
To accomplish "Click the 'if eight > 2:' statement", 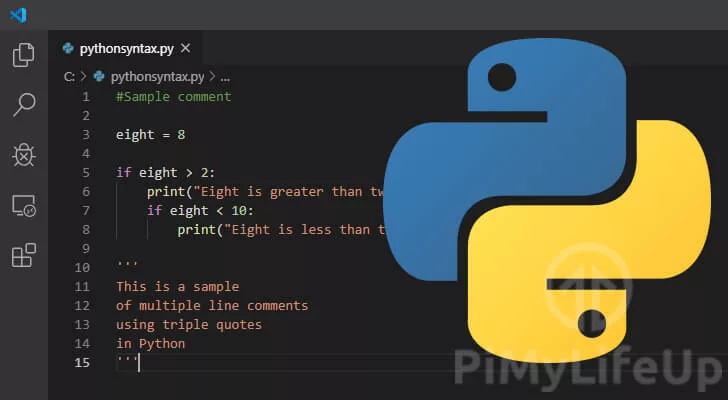I will [165, 172].
